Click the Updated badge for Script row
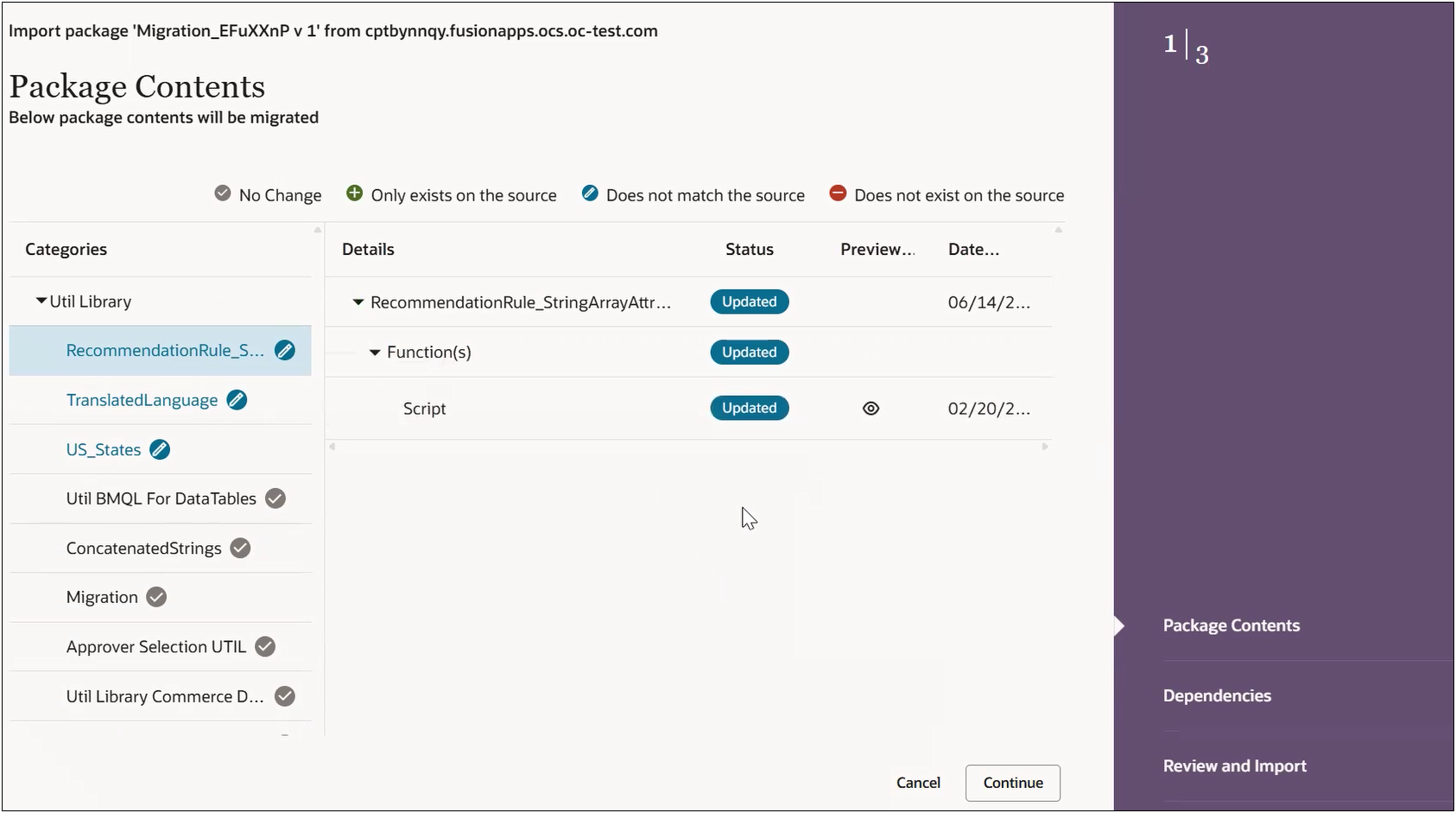 tap(750, 408)
